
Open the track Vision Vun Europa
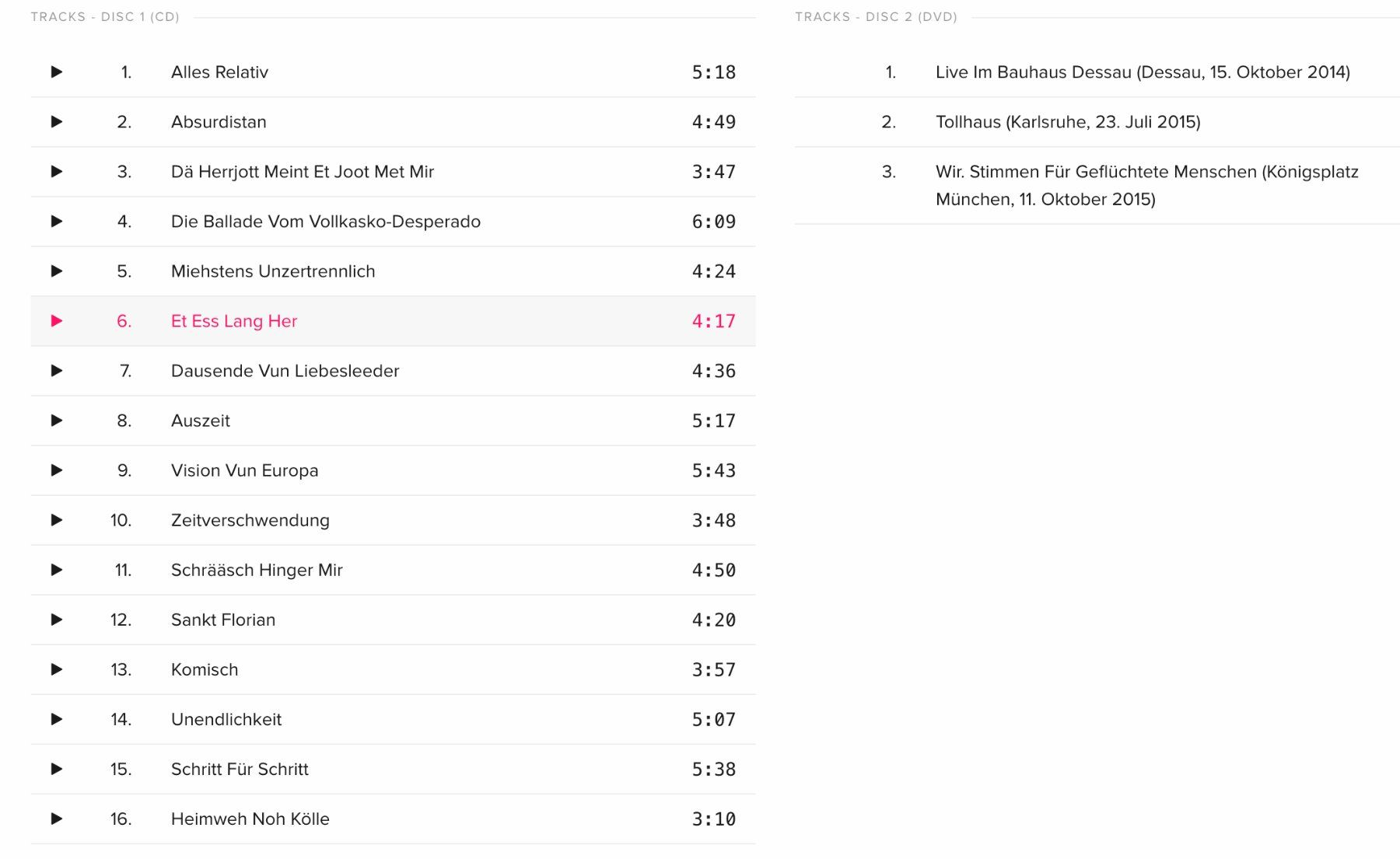click(244, 471)
